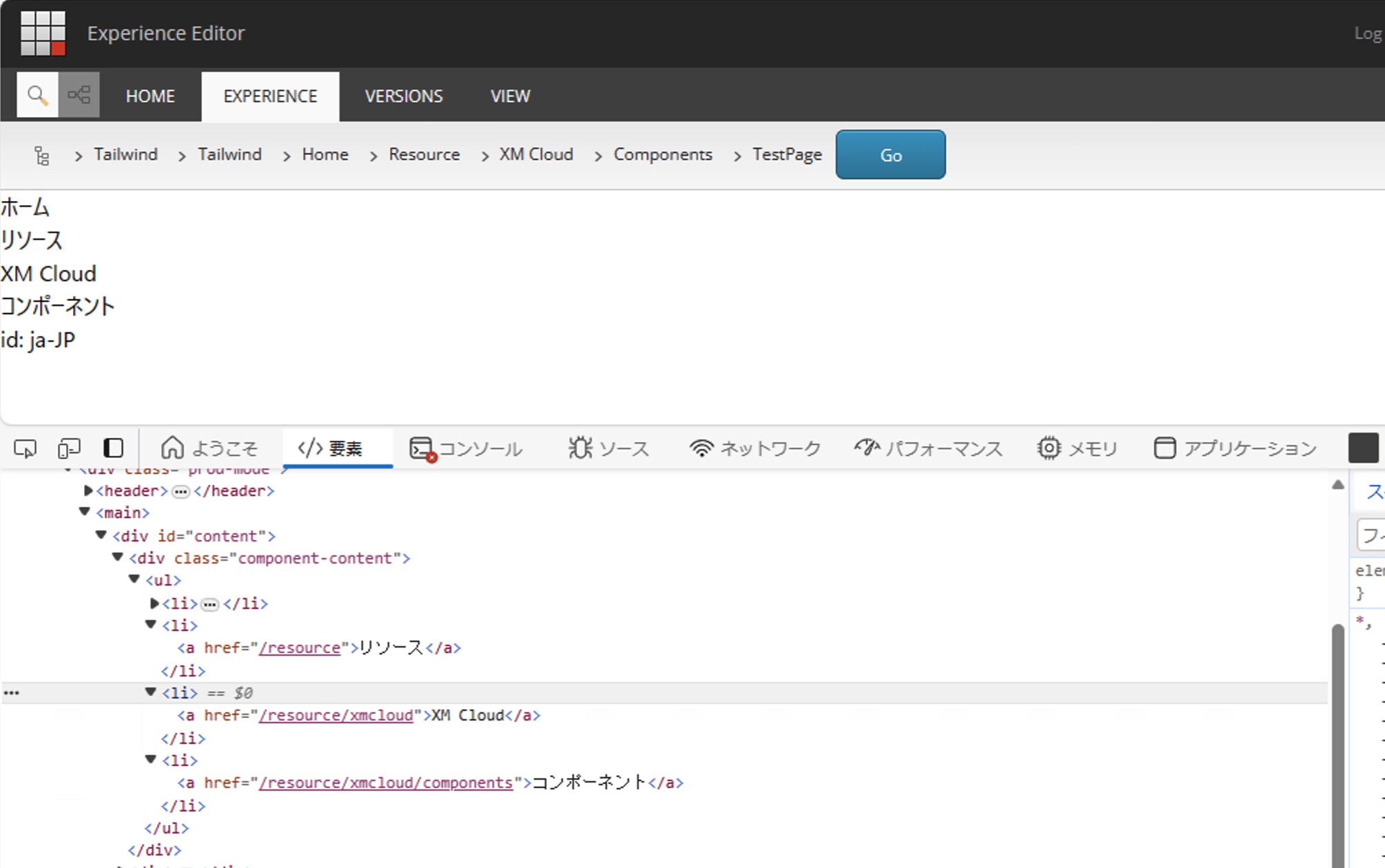Click the scrollbar up arrow in Elements panel
Viewport: 1385px width, 868px height.
click(x=1338, y=484)
